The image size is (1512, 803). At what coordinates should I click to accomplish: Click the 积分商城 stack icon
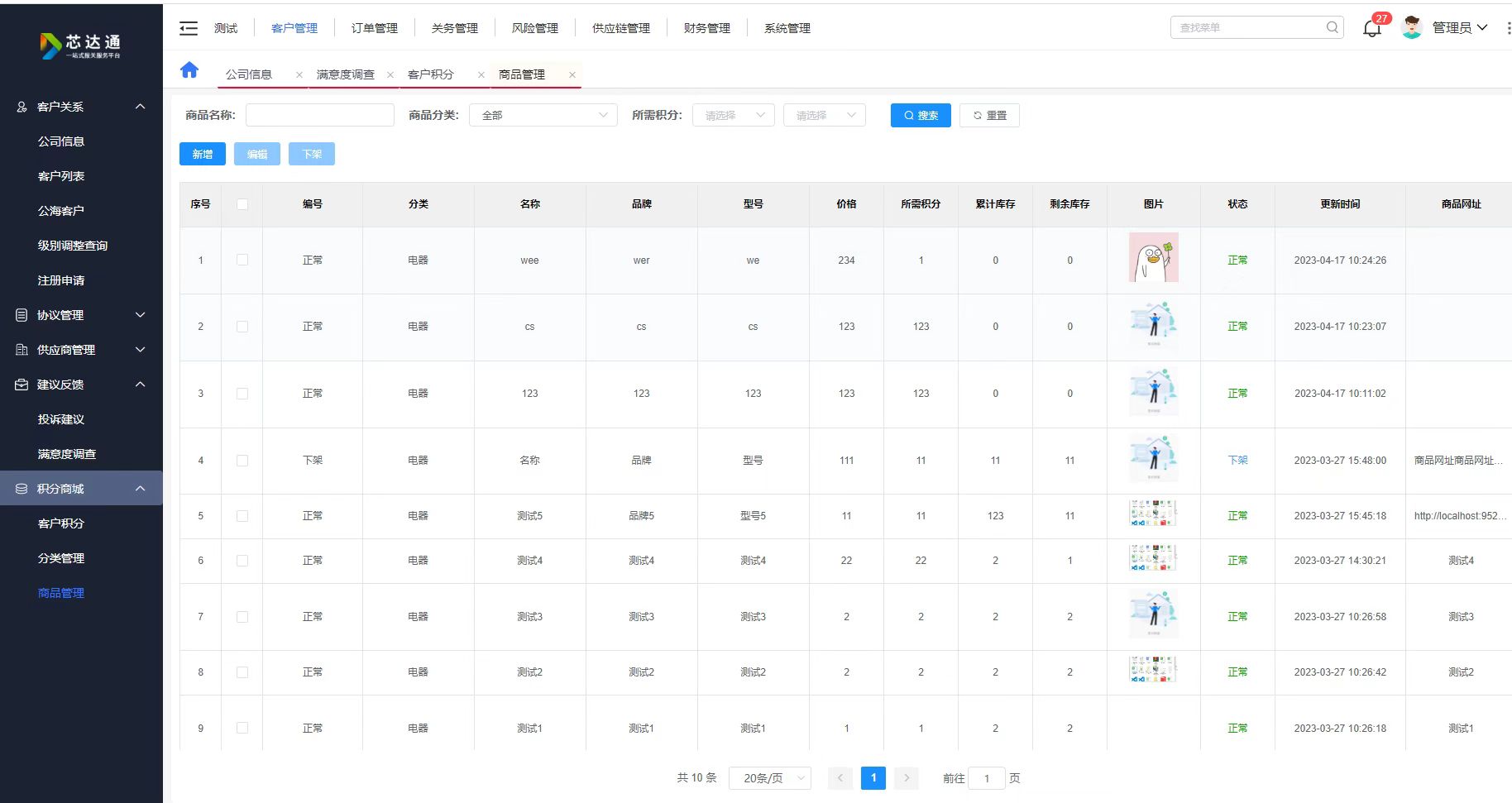click(x=22, y=489)
